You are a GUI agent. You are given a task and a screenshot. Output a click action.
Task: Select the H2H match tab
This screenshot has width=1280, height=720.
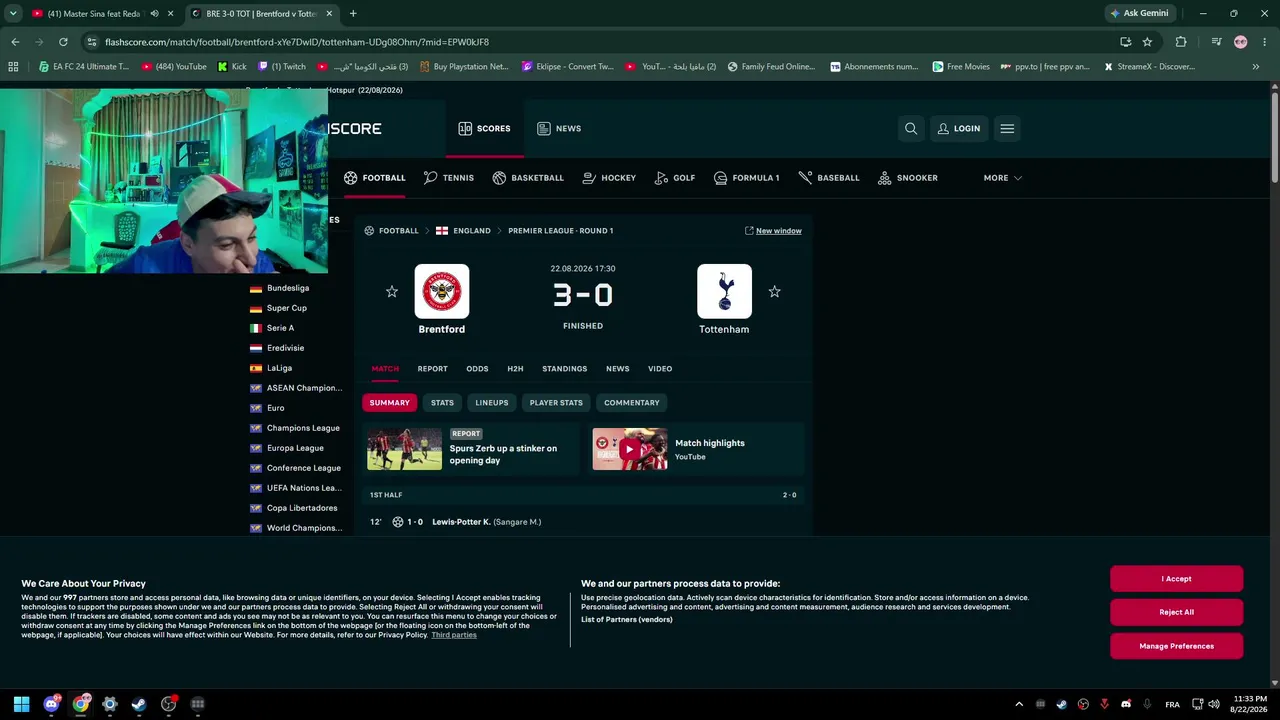(x=515, y=369)
